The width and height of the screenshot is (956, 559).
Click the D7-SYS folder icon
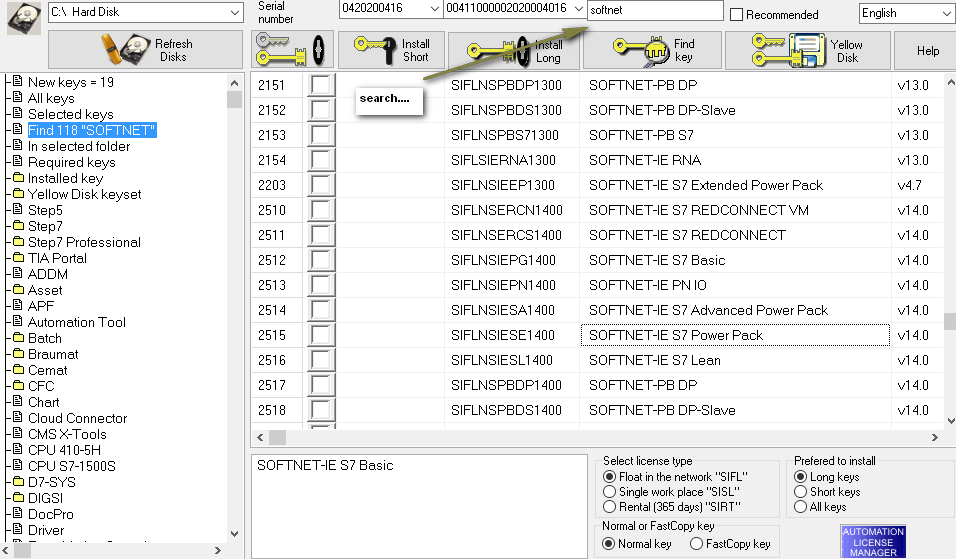18,481
